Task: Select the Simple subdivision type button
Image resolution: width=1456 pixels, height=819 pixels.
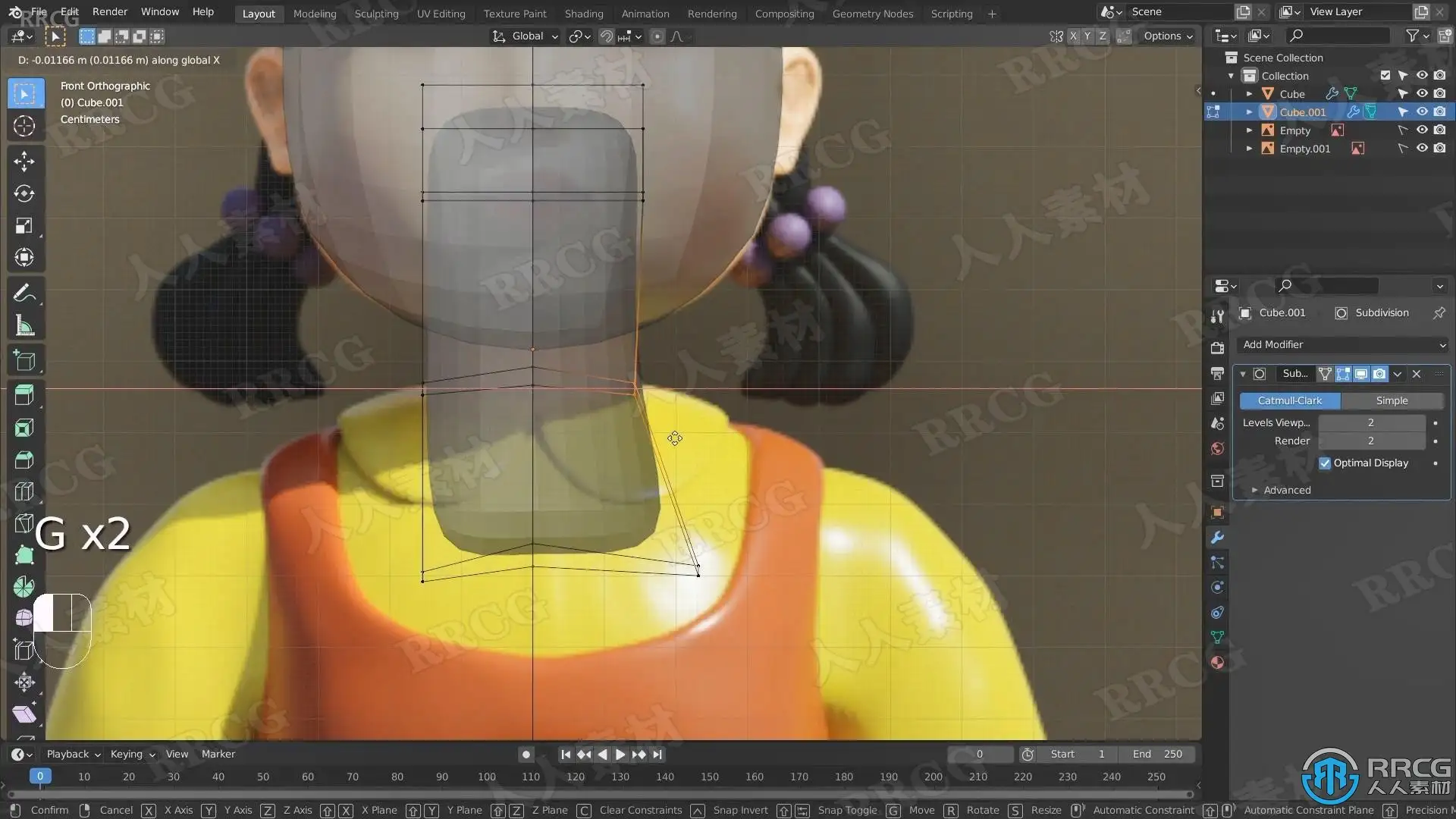Action: [1392, 400]
